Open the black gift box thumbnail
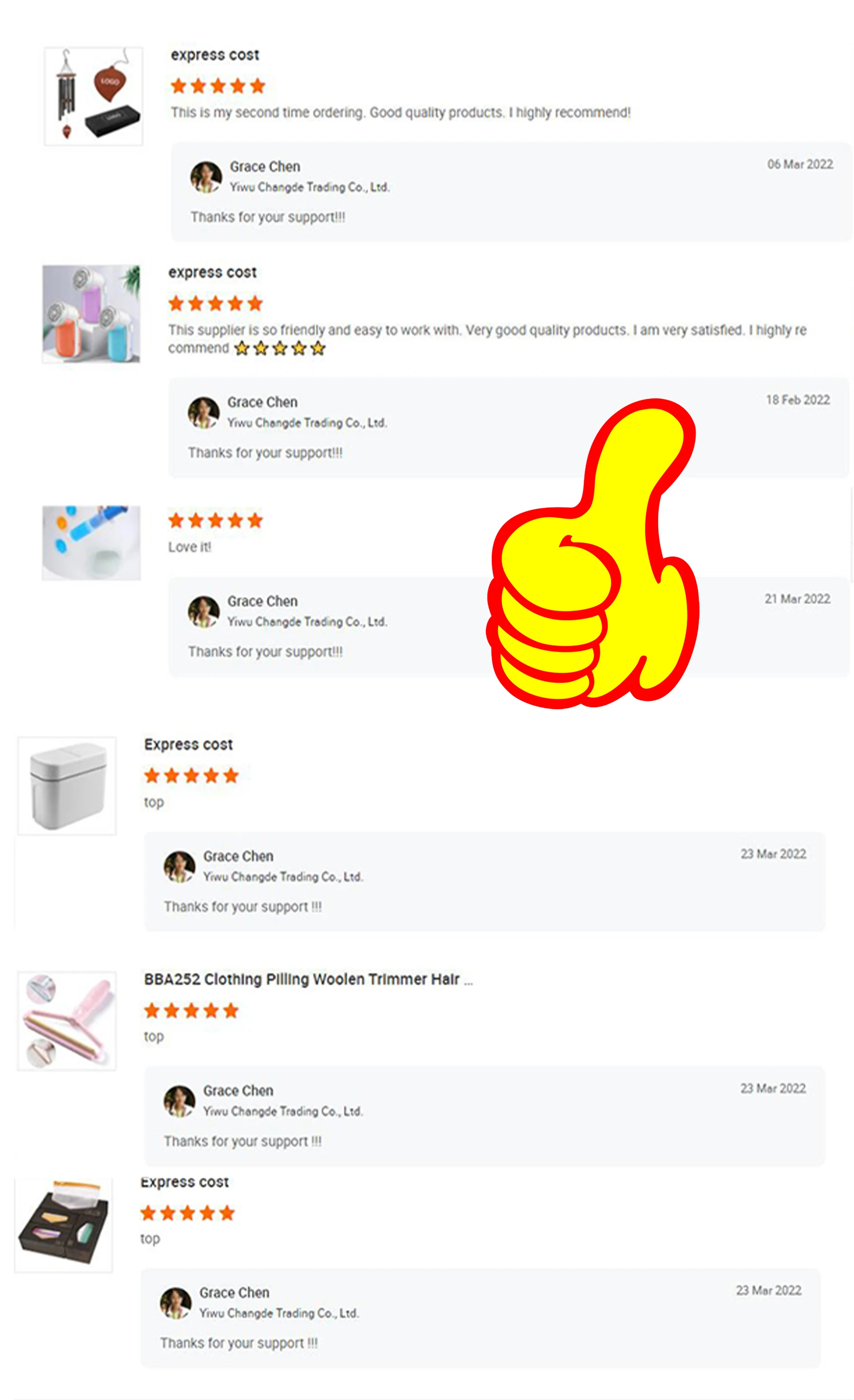Viewport: 854px width, 1400px height. click(x=63, y=1225)
